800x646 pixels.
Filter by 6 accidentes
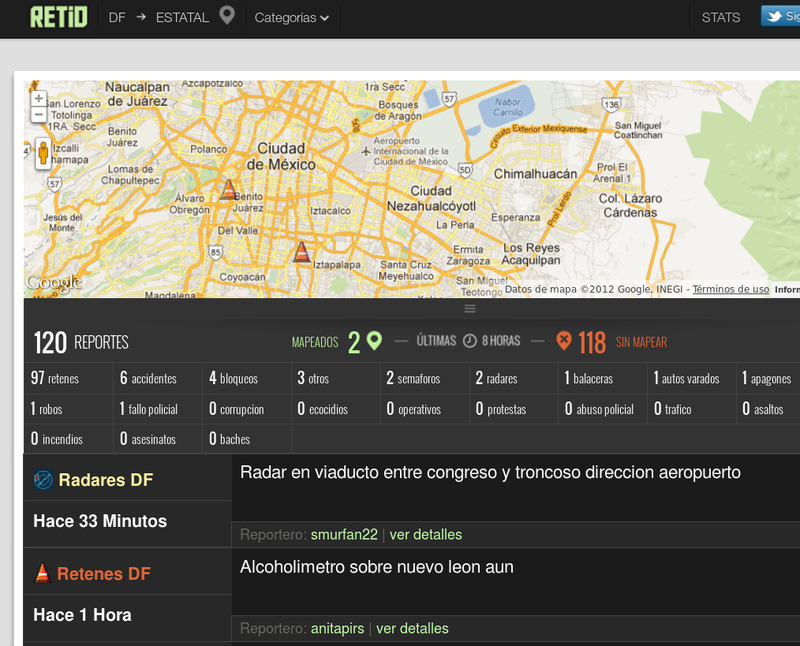click(158, 378)
